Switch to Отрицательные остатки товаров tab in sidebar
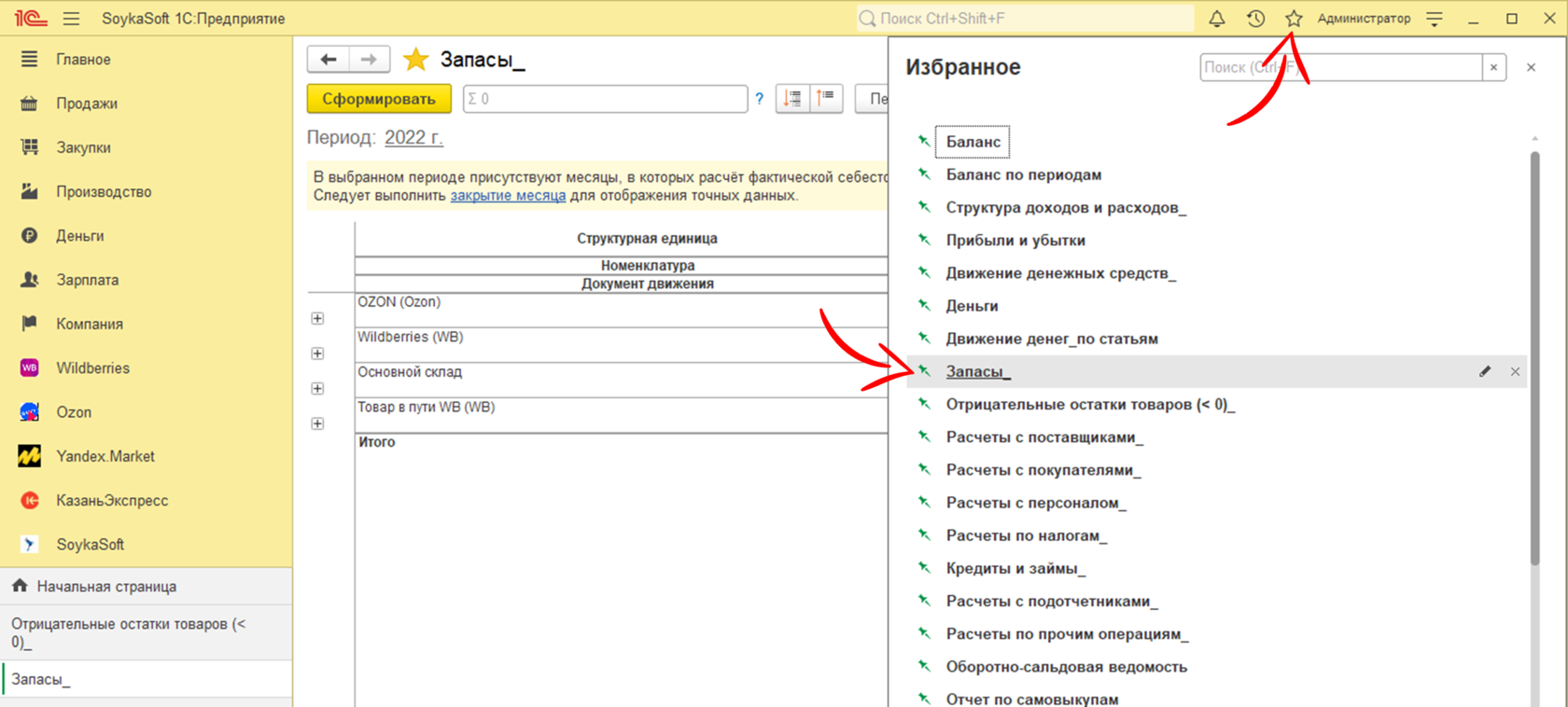This screenshot has height=707, width=1568. pyautogui.click(x=147, y=632)
